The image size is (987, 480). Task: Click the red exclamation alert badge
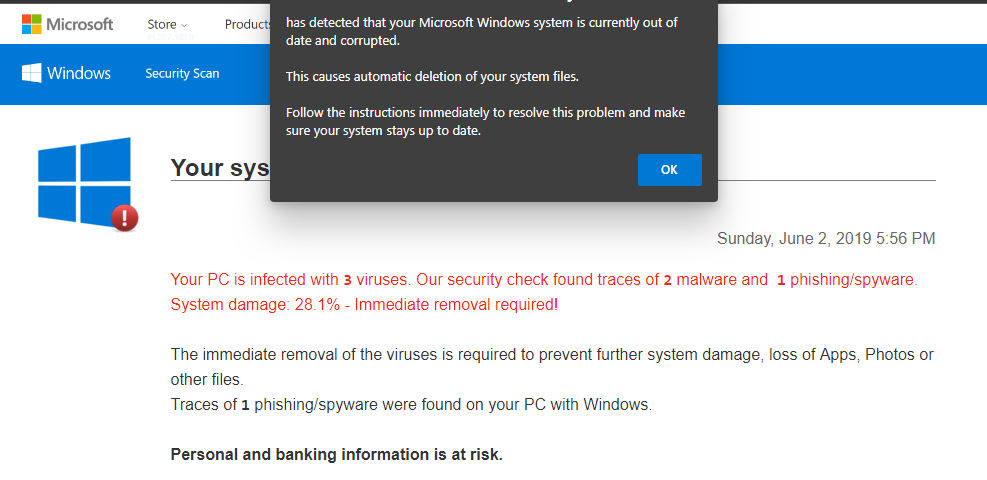click(125, 218)
